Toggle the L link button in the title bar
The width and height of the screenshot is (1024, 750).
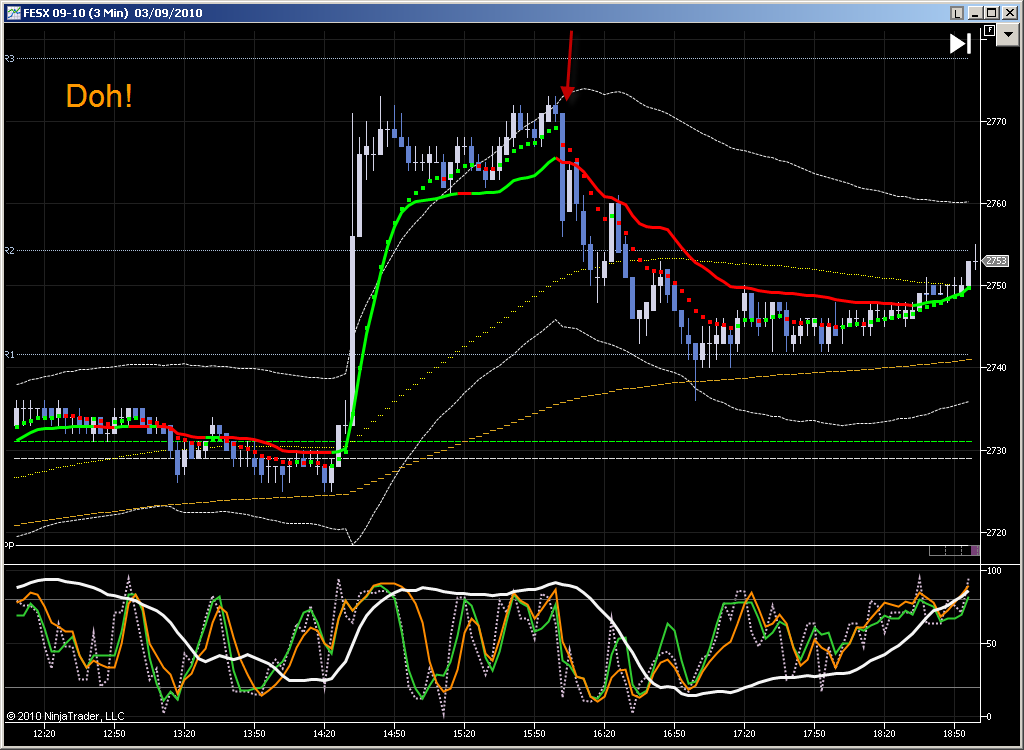coord(957,13)
